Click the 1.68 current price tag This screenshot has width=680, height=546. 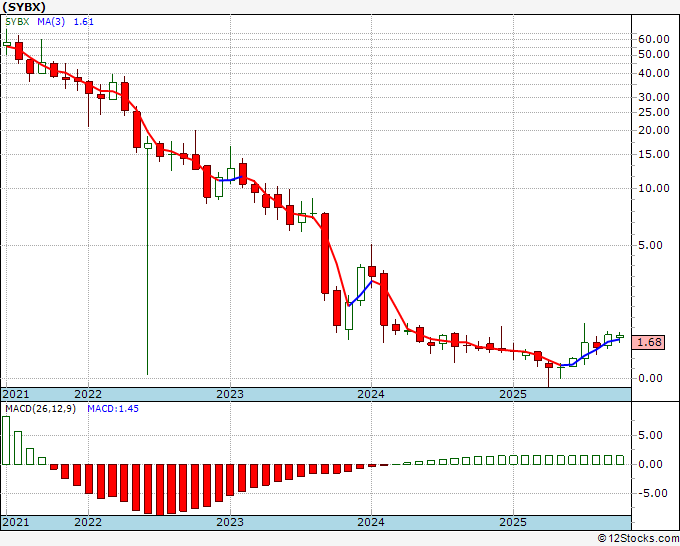[x=649, y=342]
